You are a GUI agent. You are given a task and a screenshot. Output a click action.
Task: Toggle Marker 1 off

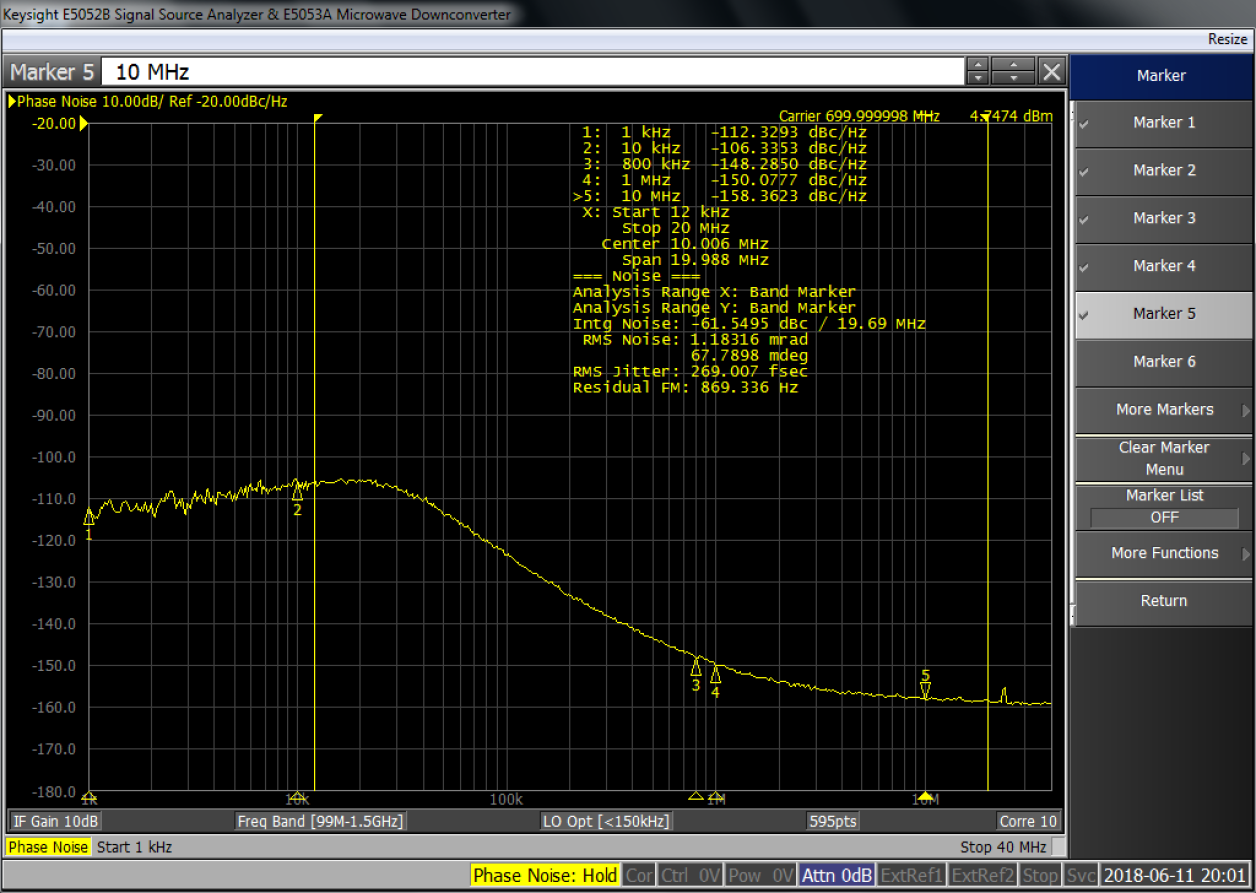[x=1163, y=123]
